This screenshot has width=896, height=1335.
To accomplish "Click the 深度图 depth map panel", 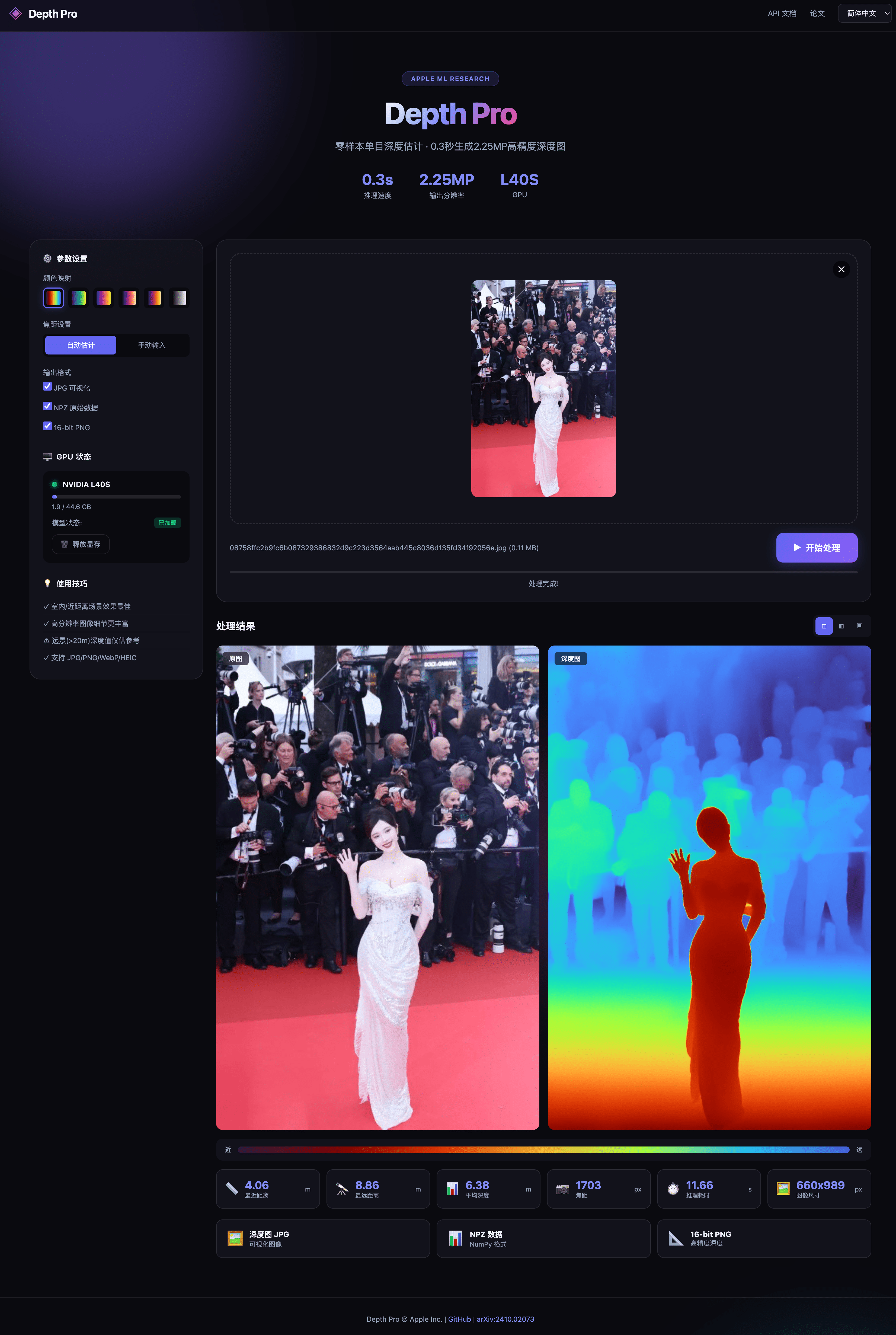I will click(709, 887).
